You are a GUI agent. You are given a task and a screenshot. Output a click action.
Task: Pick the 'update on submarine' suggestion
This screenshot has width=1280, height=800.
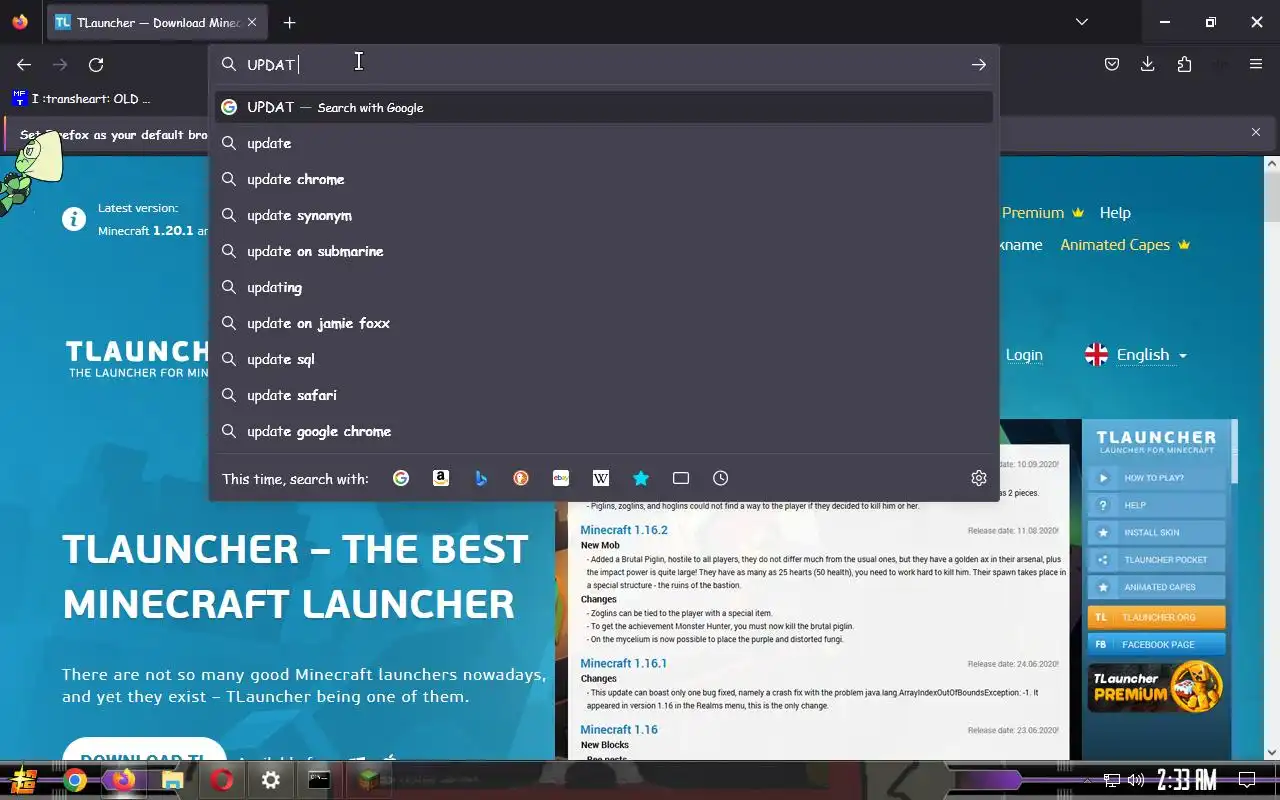[604, 251]
